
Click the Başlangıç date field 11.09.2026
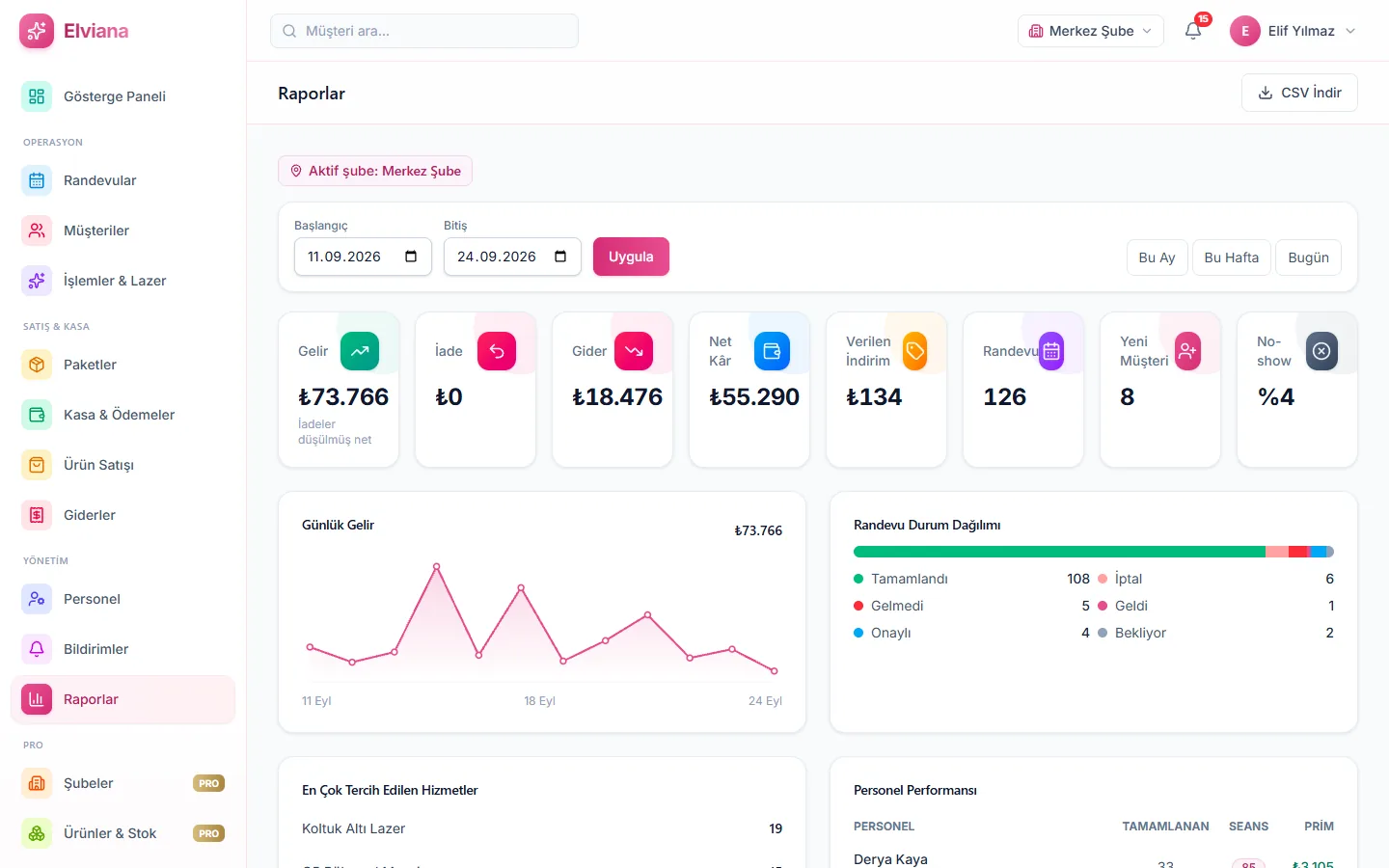coord(363,257)
